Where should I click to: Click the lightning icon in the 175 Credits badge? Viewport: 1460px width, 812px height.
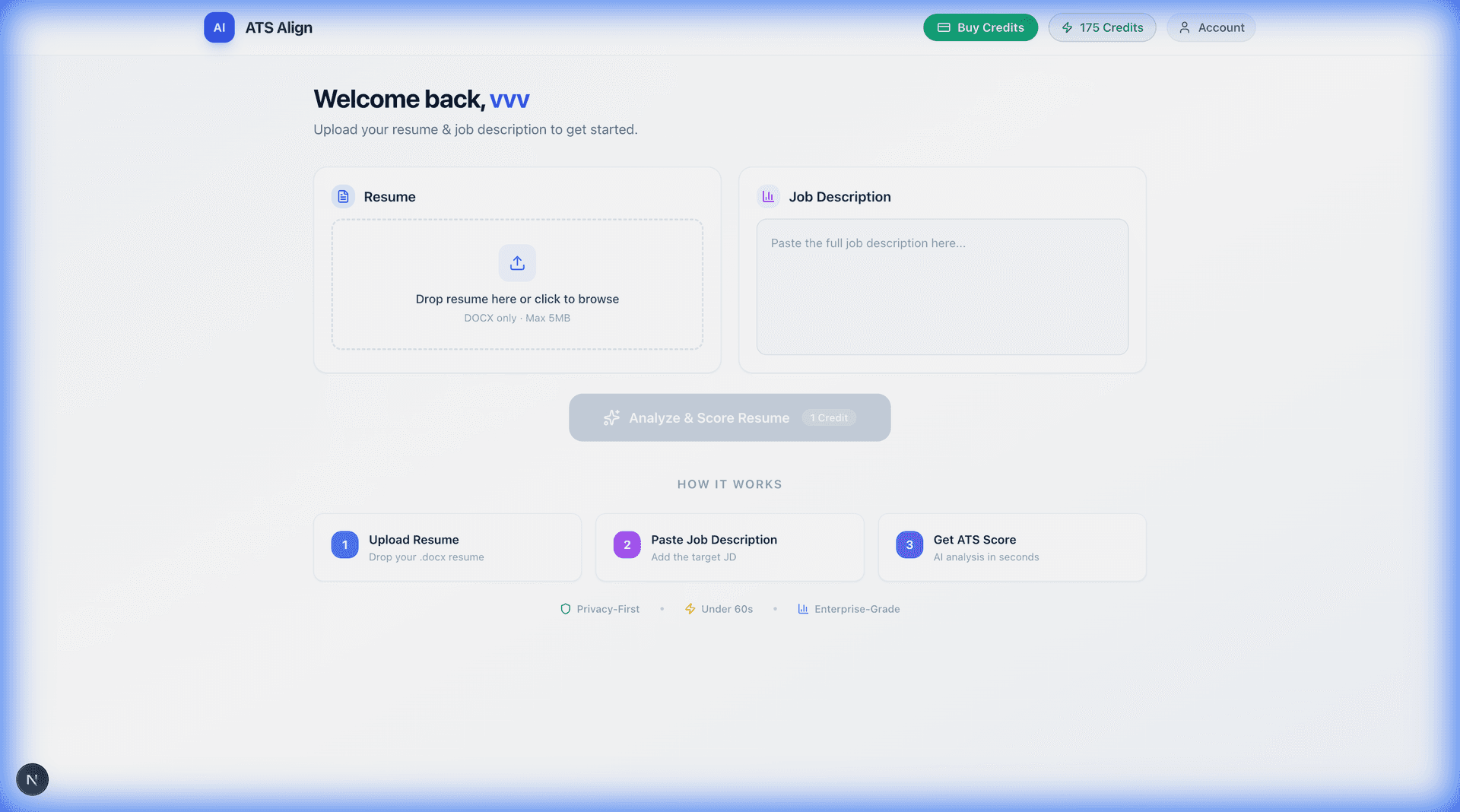pyautogui.click(x=1068, y=27)
